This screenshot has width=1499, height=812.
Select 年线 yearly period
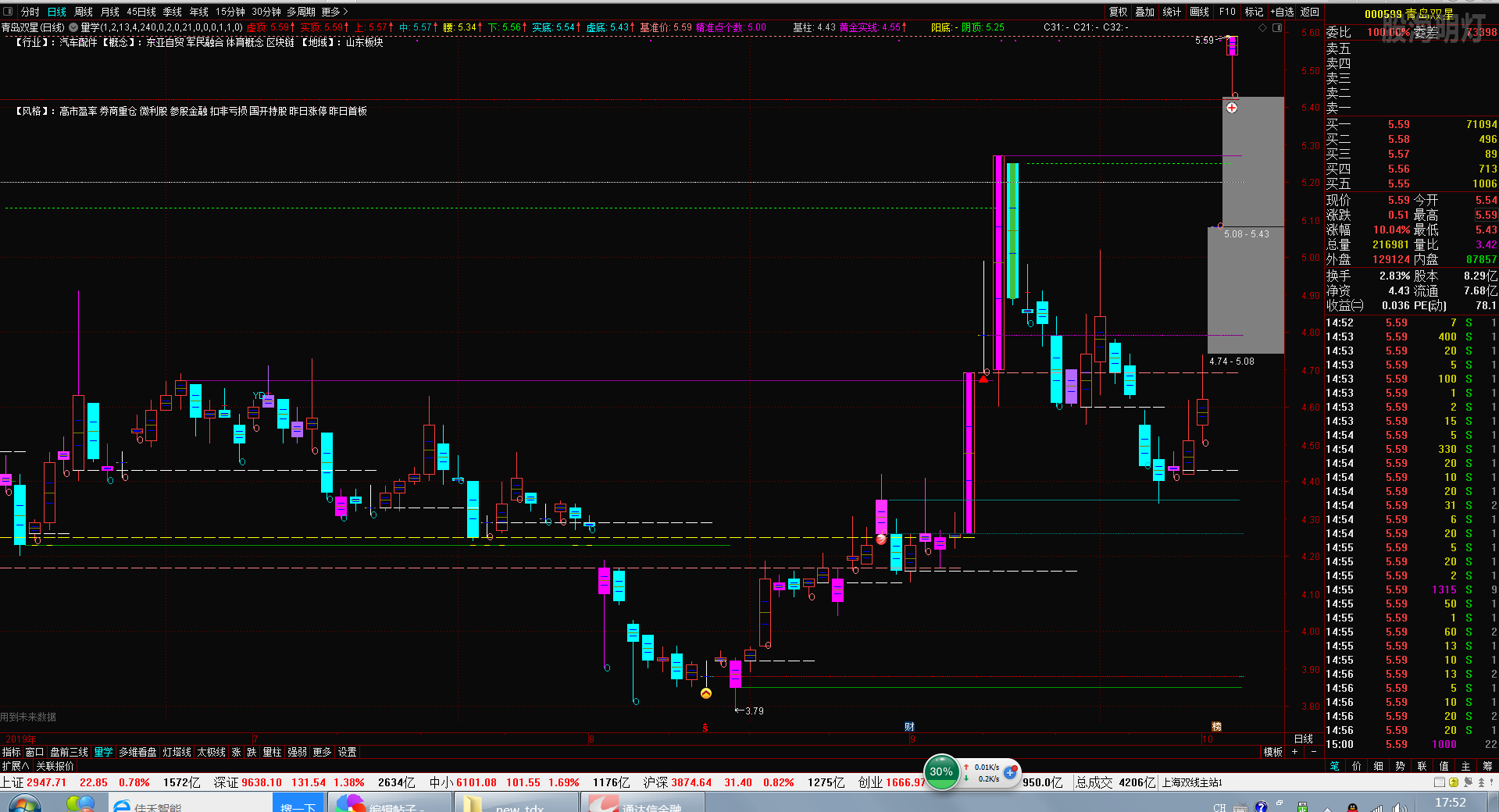point(199,12)
